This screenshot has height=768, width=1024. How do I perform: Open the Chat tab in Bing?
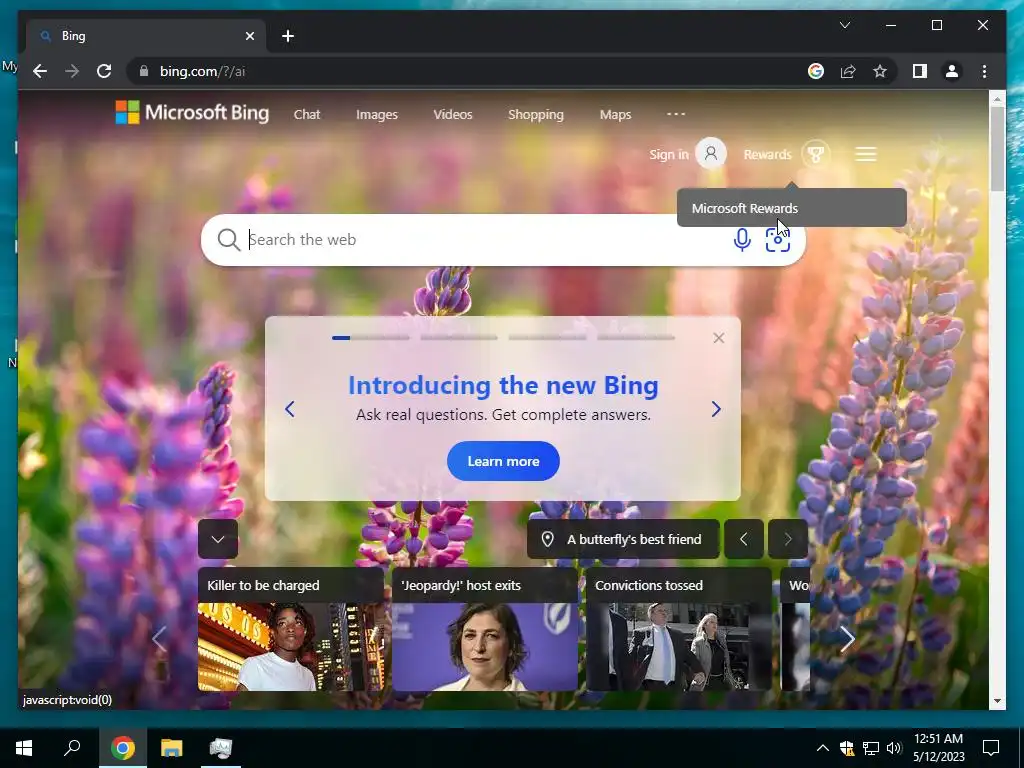click(x=307, y=114)
